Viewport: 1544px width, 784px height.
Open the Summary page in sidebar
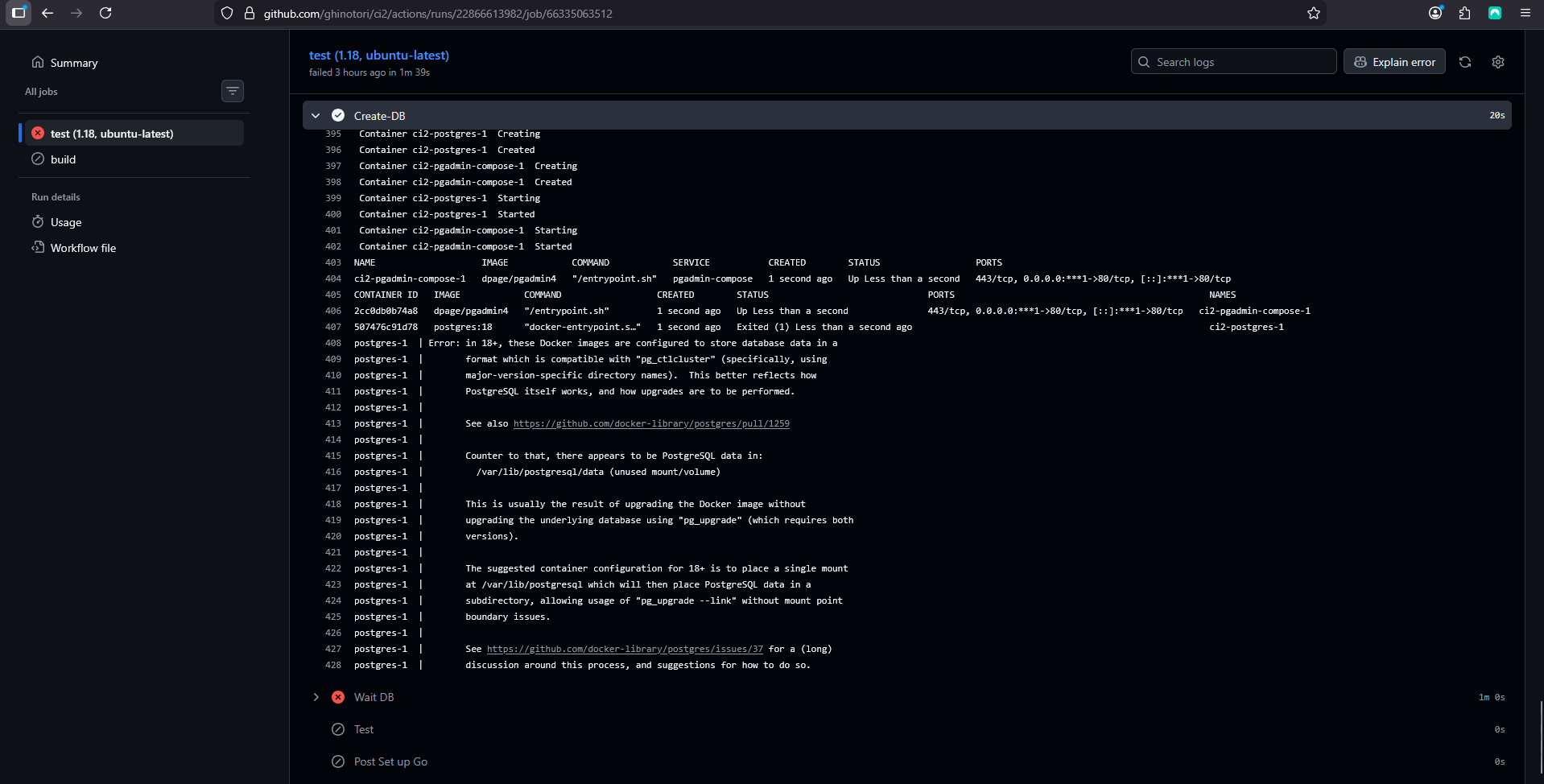73,63
